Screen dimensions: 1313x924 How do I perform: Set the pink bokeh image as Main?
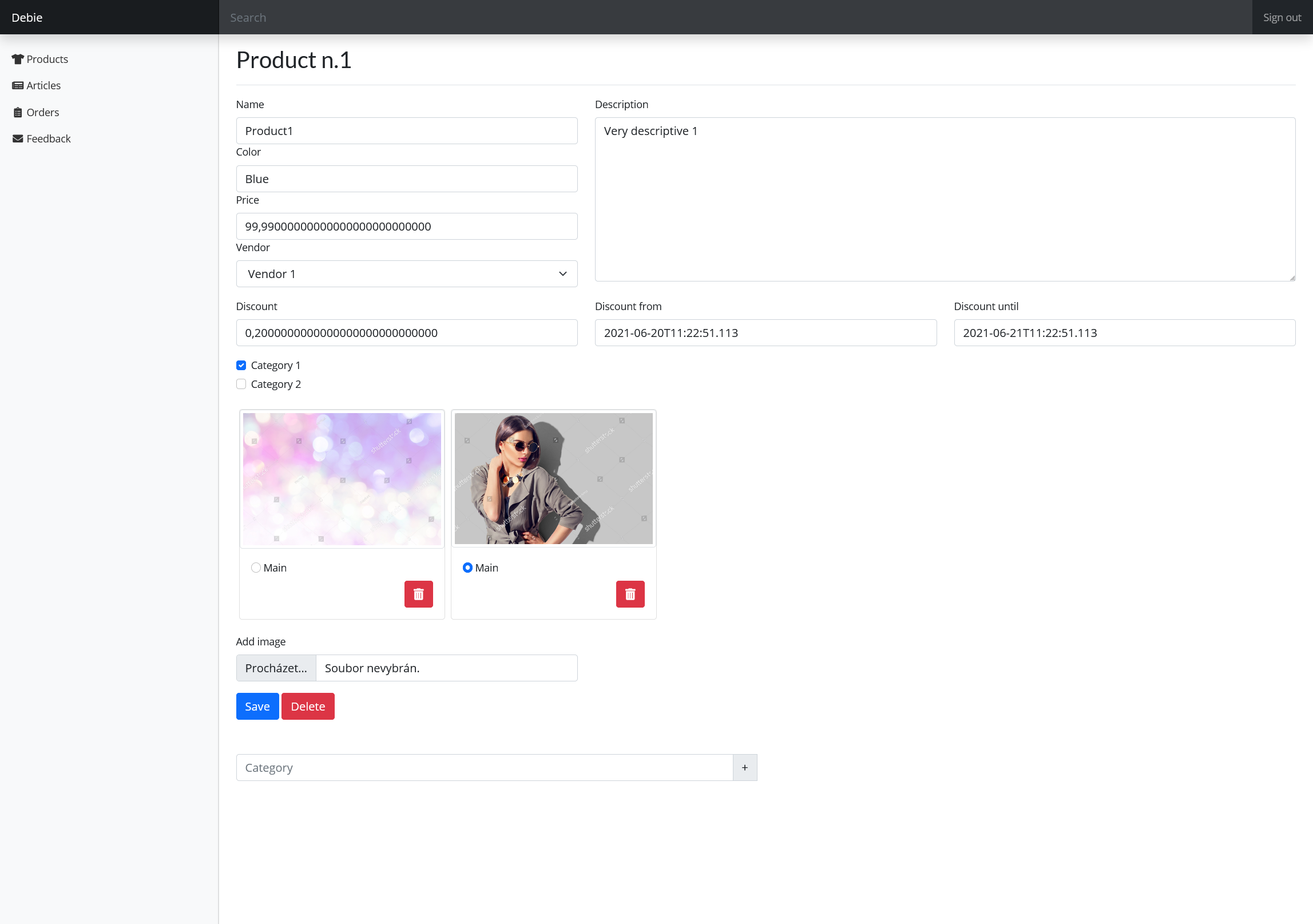256,568
